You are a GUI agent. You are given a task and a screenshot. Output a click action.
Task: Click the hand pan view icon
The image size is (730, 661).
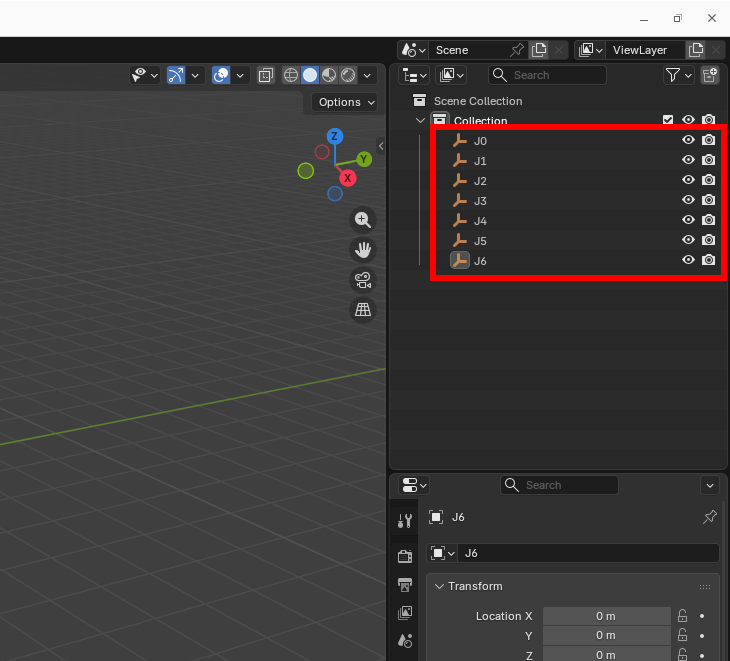[x=363, y=250]
